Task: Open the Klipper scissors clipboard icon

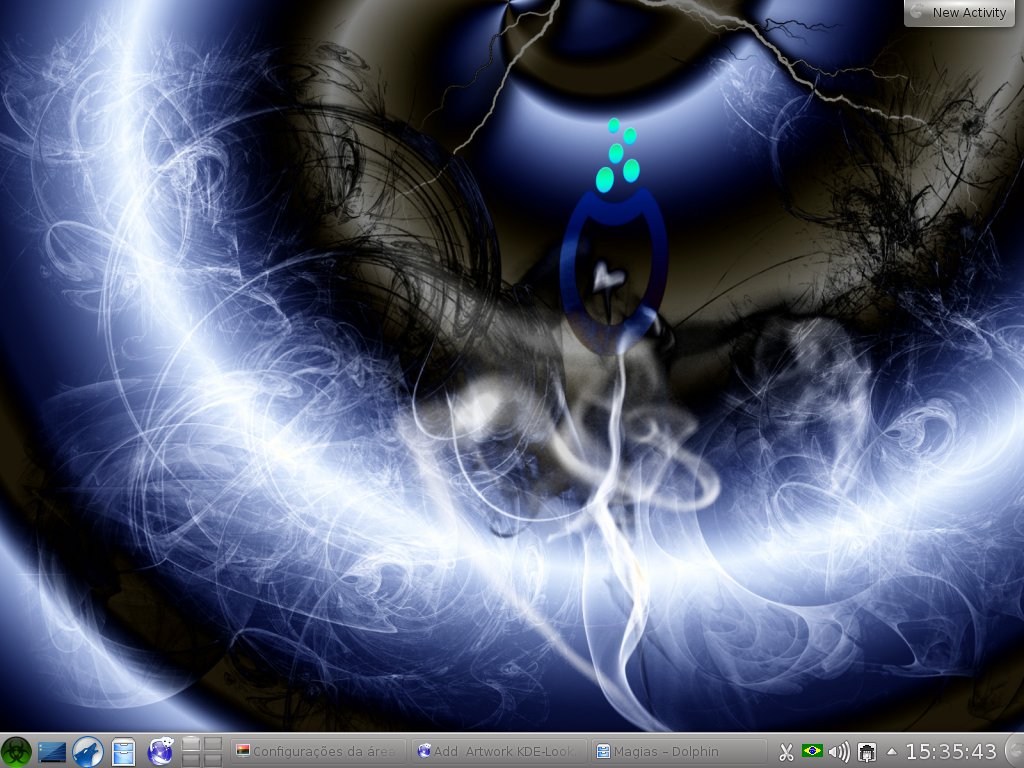Action: click(786, 752)
